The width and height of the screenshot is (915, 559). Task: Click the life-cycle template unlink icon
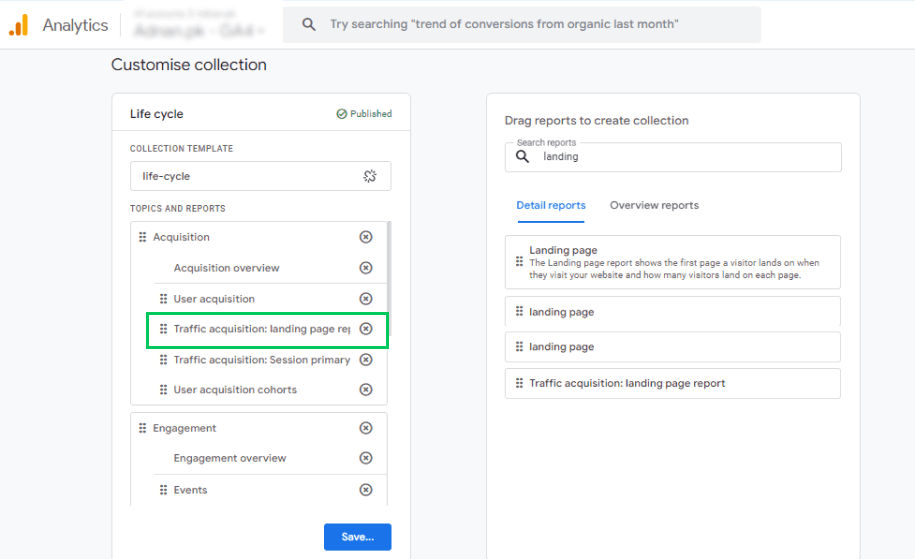[x=370, y=176]
